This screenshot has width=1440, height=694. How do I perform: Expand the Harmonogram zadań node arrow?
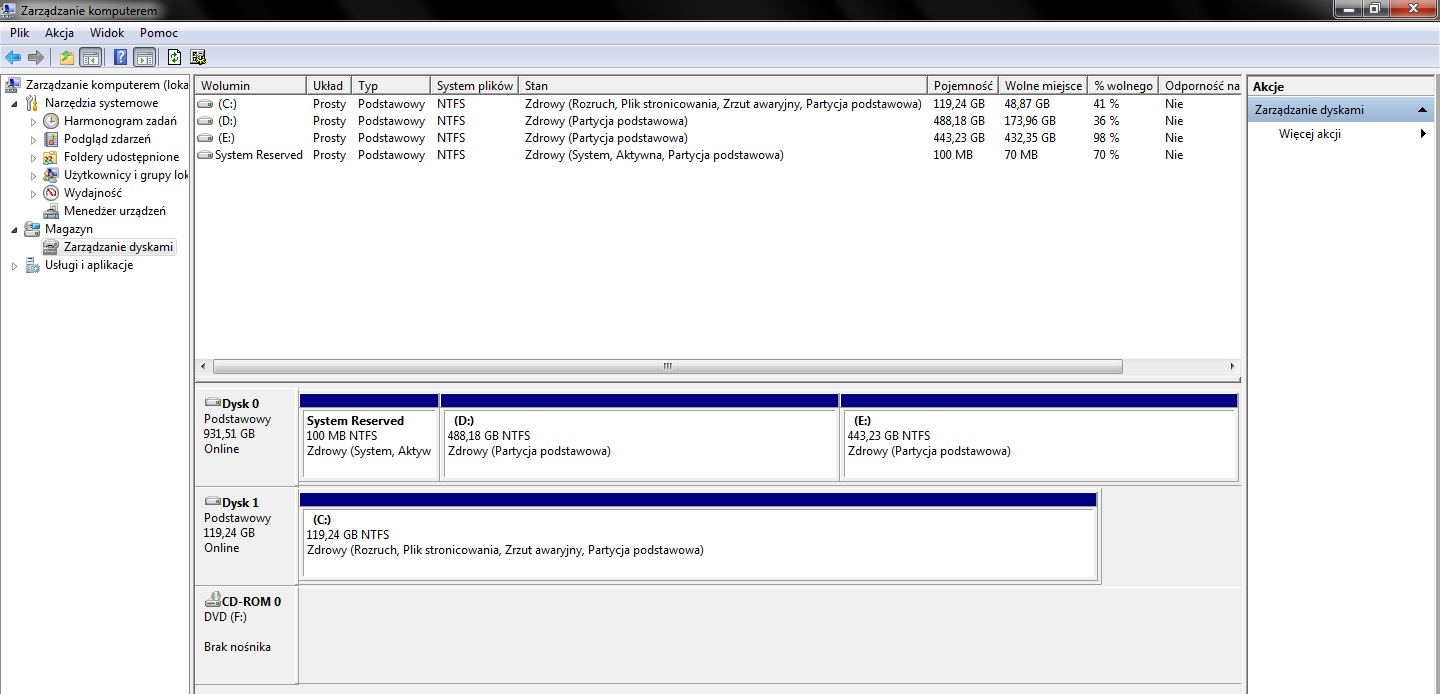tap(33, 122)
